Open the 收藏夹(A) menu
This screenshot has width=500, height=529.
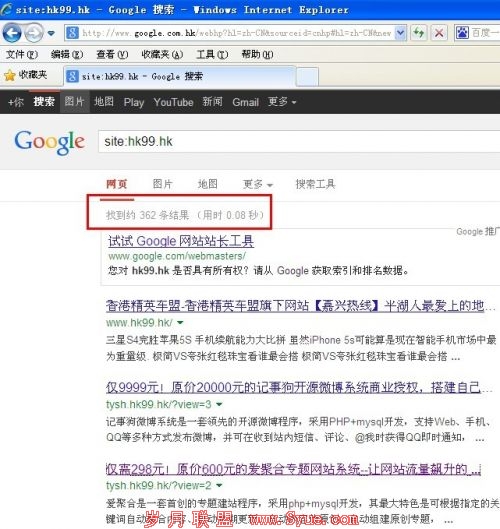(x=162, y=54)
